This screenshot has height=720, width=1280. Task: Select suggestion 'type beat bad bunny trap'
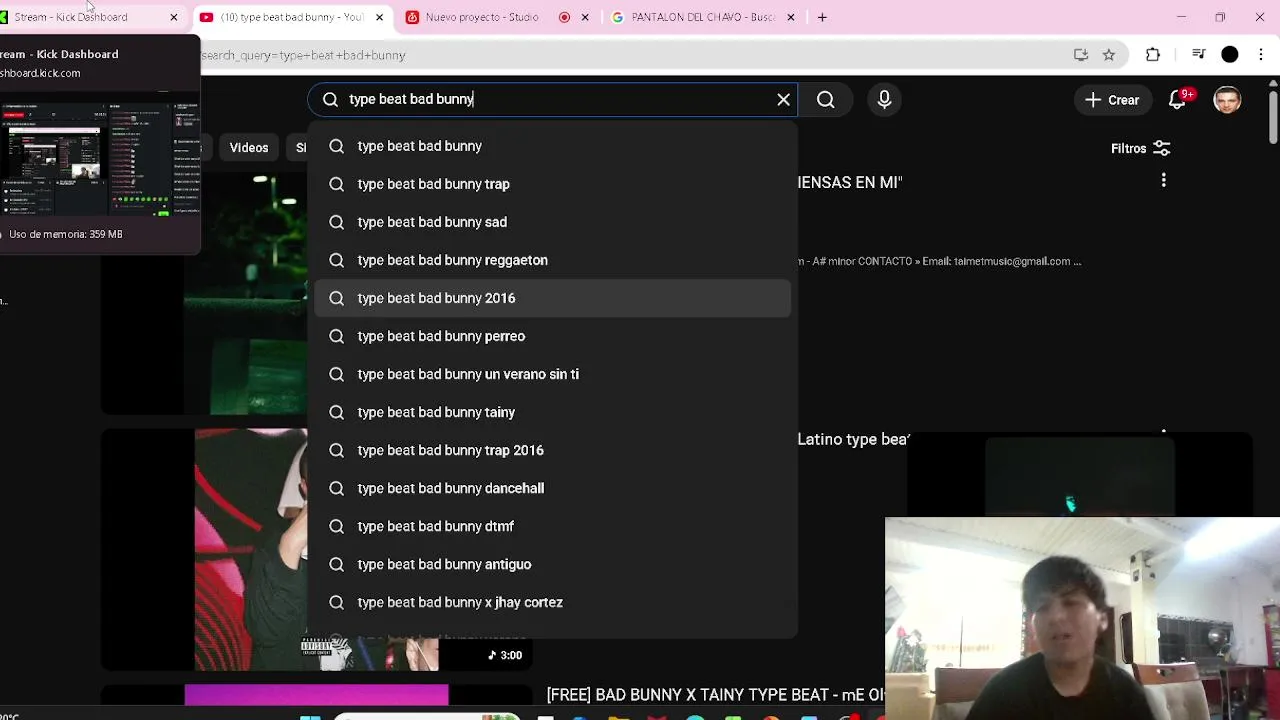552,184
